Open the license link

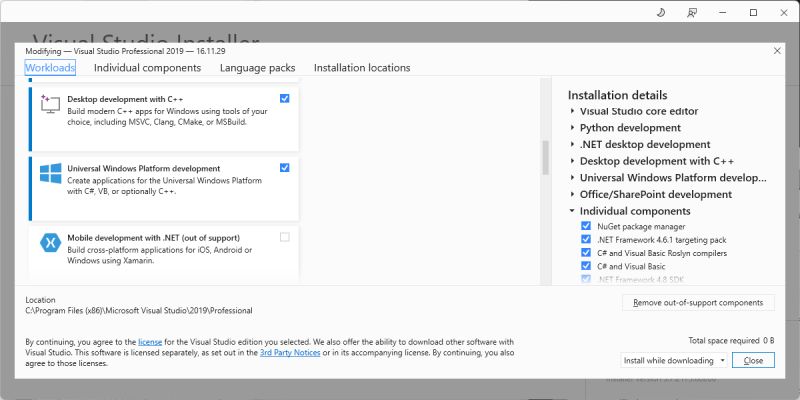150,341
